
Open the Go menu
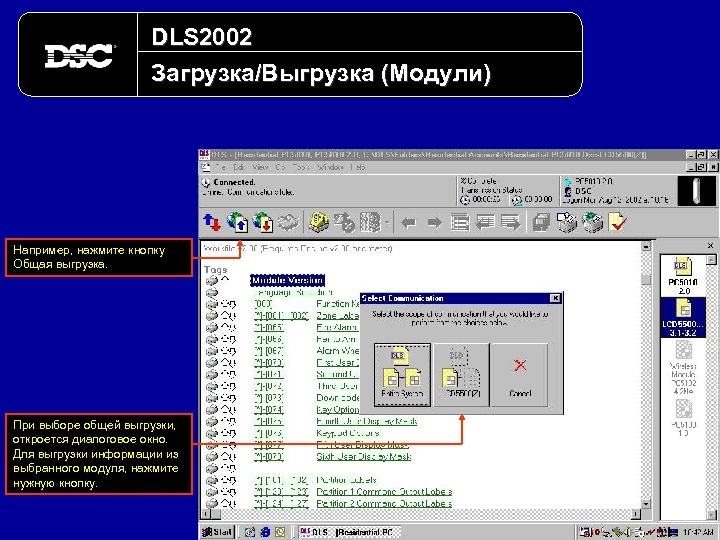click(280, 167)
